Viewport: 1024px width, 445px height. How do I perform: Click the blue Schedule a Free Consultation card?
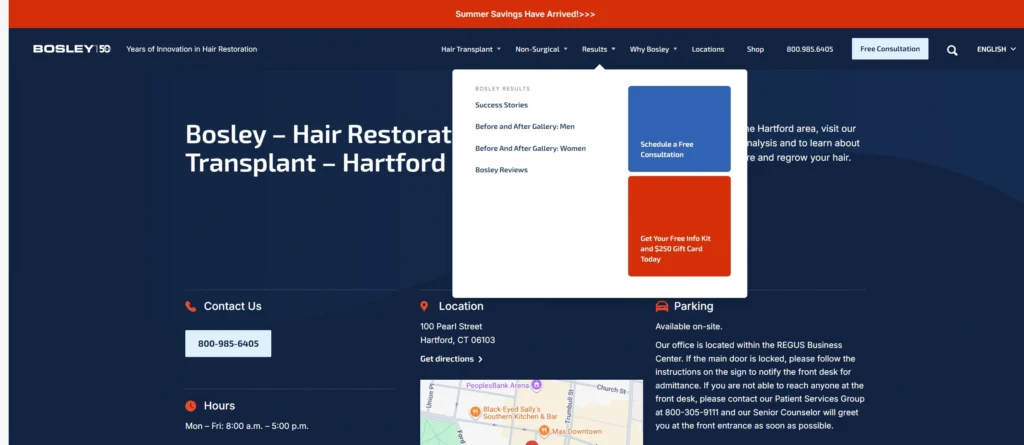(679, 129)
